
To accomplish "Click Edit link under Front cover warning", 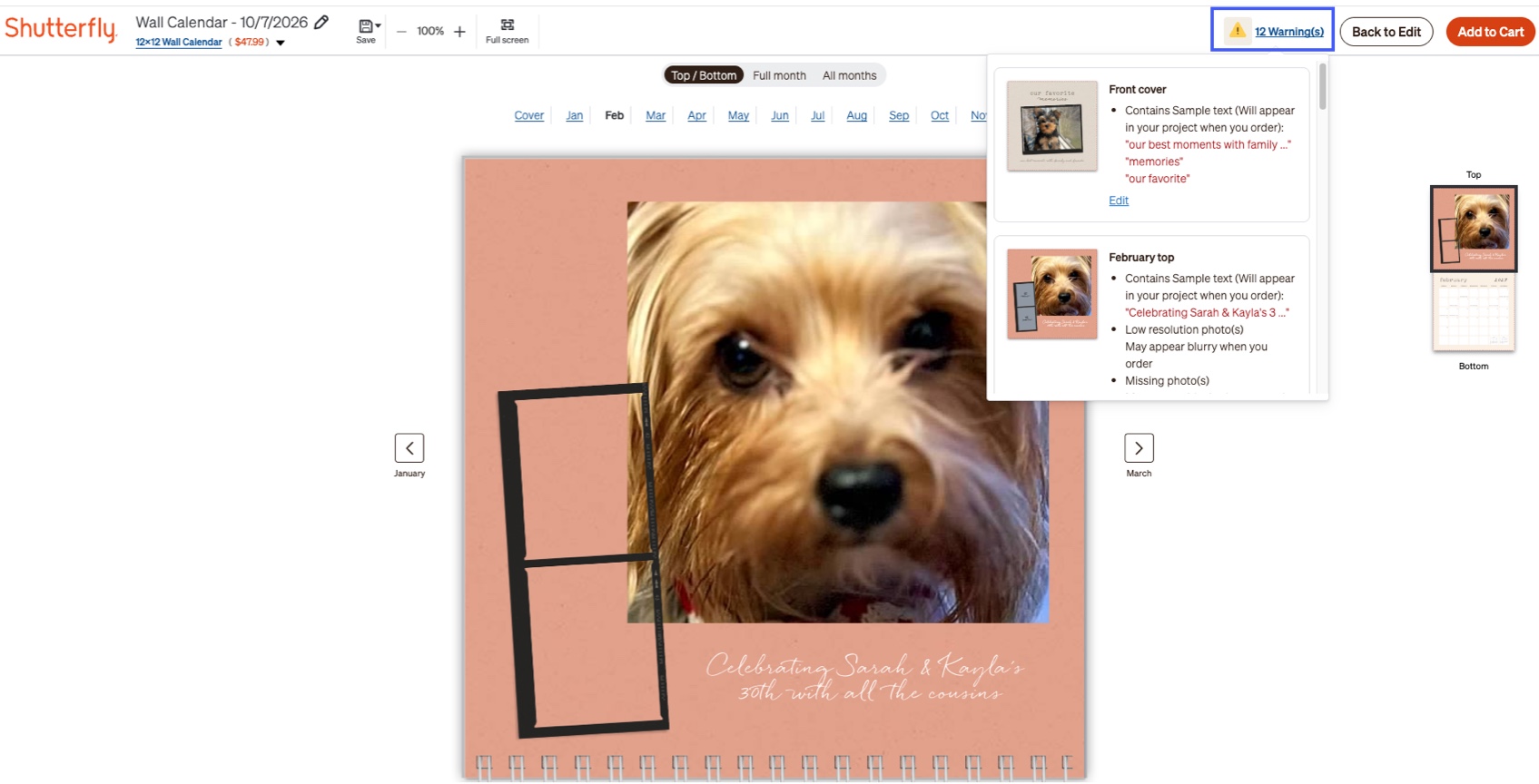I will (x=1119, y=201).
